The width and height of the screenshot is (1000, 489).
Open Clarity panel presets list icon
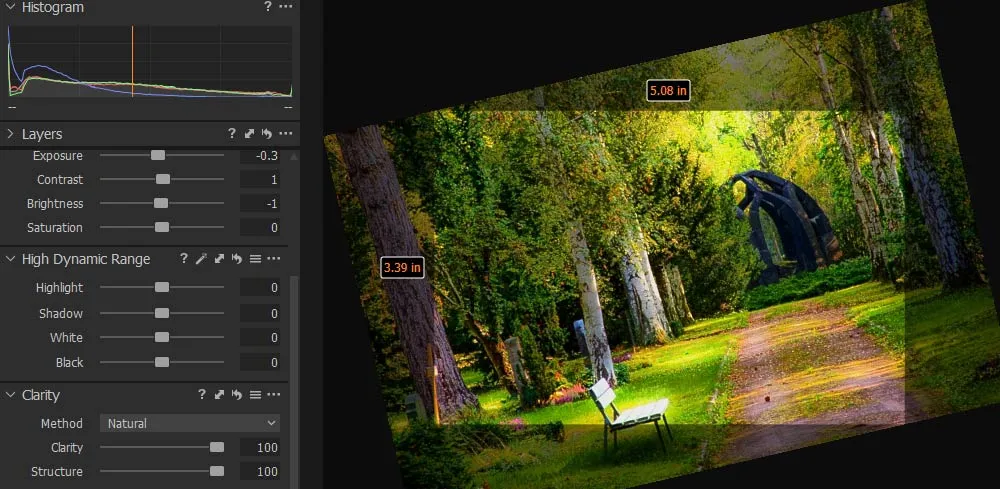tap(255, 395)
